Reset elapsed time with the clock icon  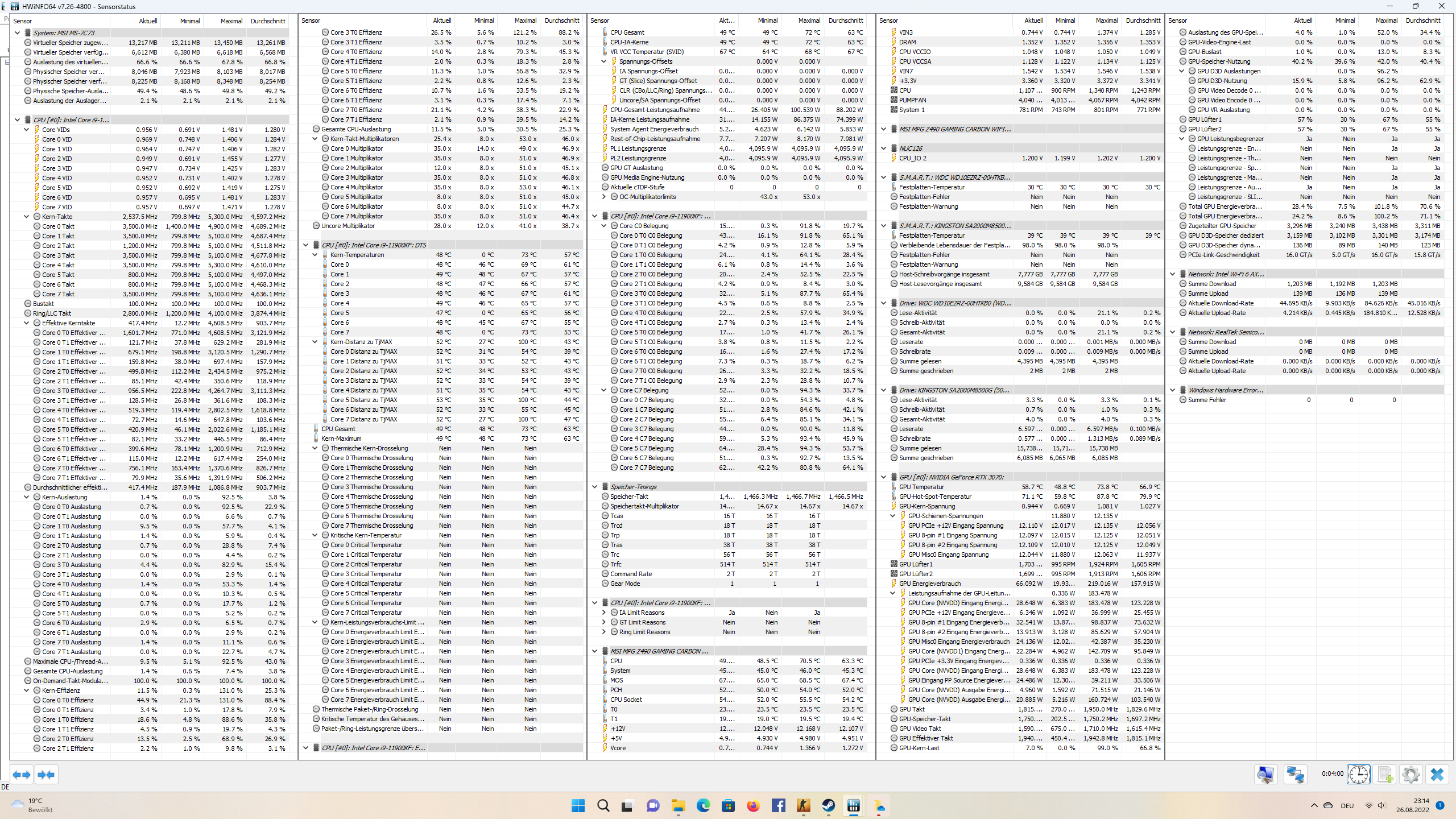click(1358, 775)
